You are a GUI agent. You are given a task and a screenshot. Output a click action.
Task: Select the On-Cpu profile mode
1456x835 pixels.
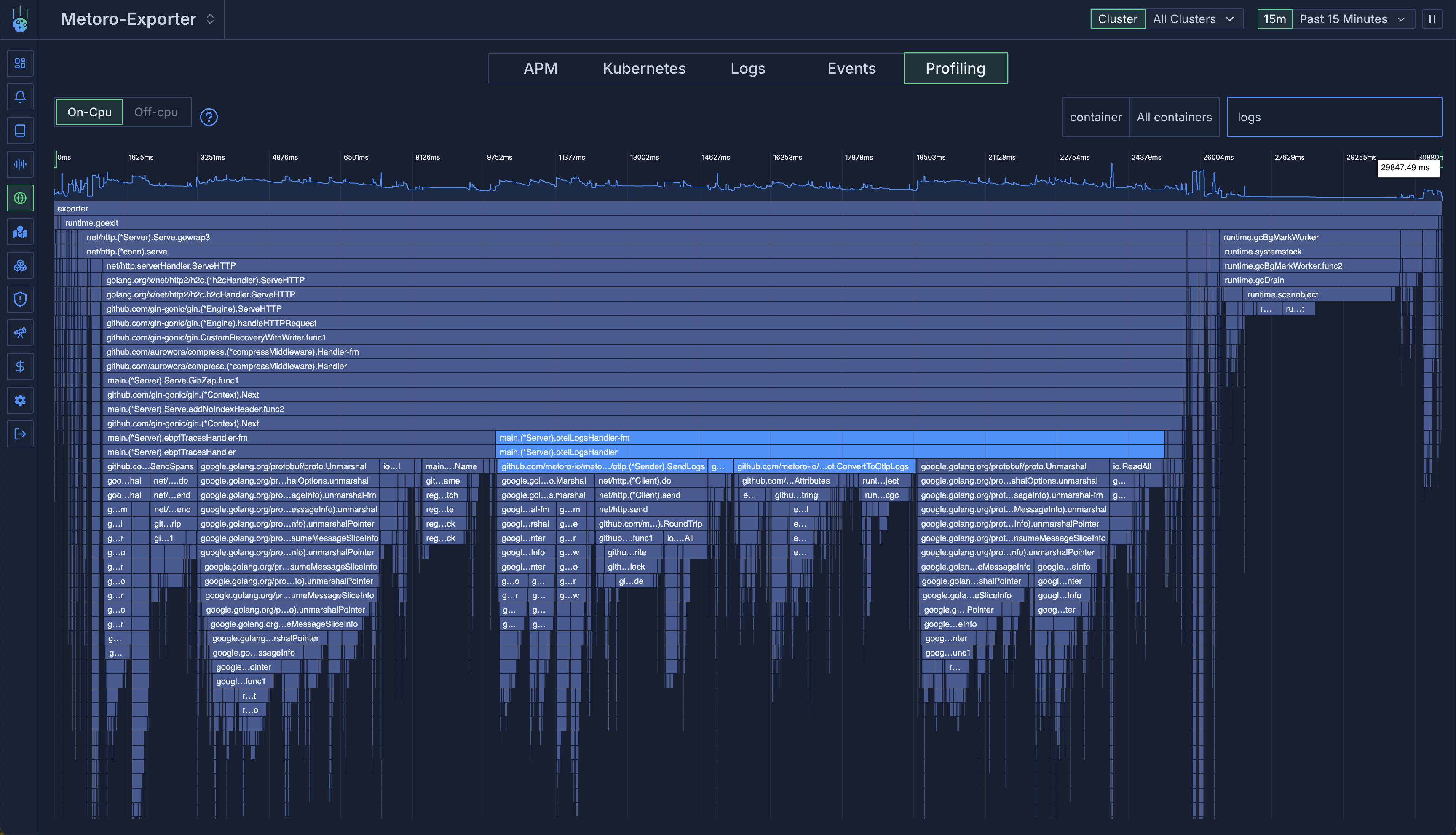[x=89, y=112]
